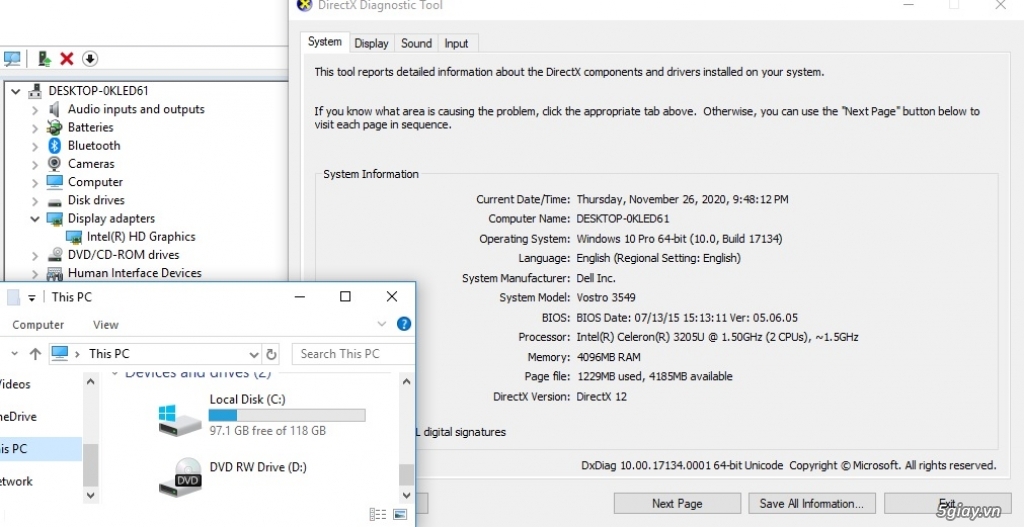Collapse the DESKTOP-0KLED61 root node

[16, 91]
